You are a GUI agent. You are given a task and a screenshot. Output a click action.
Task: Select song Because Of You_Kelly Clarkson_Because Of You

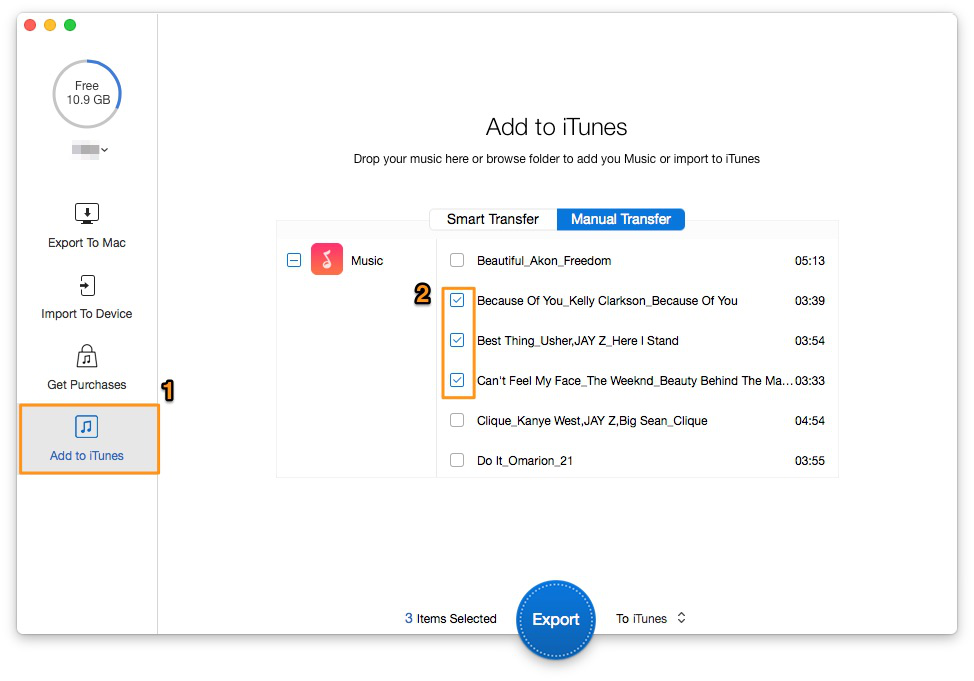607,301
